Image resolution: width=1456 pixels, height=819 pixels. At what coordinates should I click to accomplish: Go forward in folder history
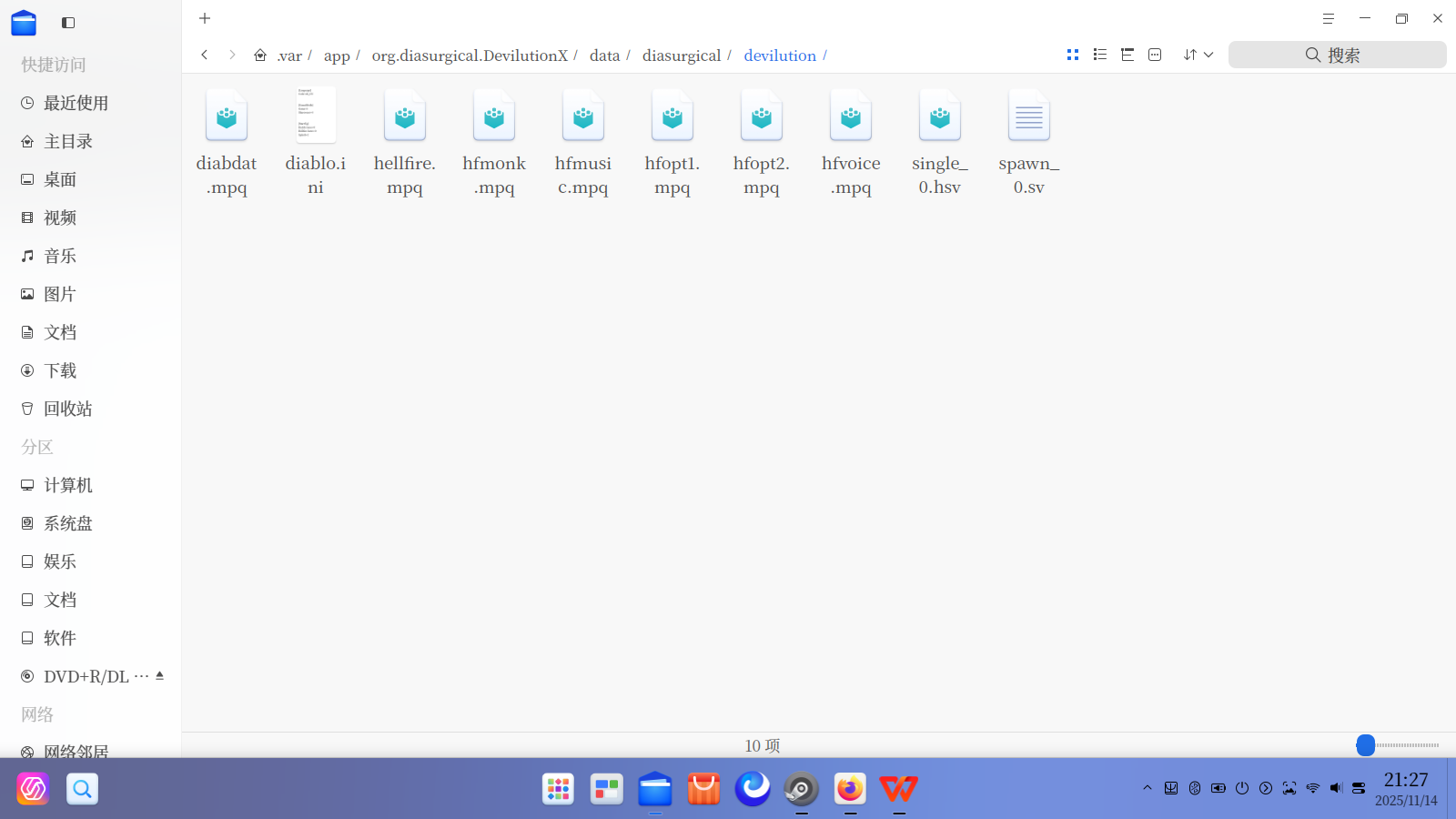(x=232, y=55)
